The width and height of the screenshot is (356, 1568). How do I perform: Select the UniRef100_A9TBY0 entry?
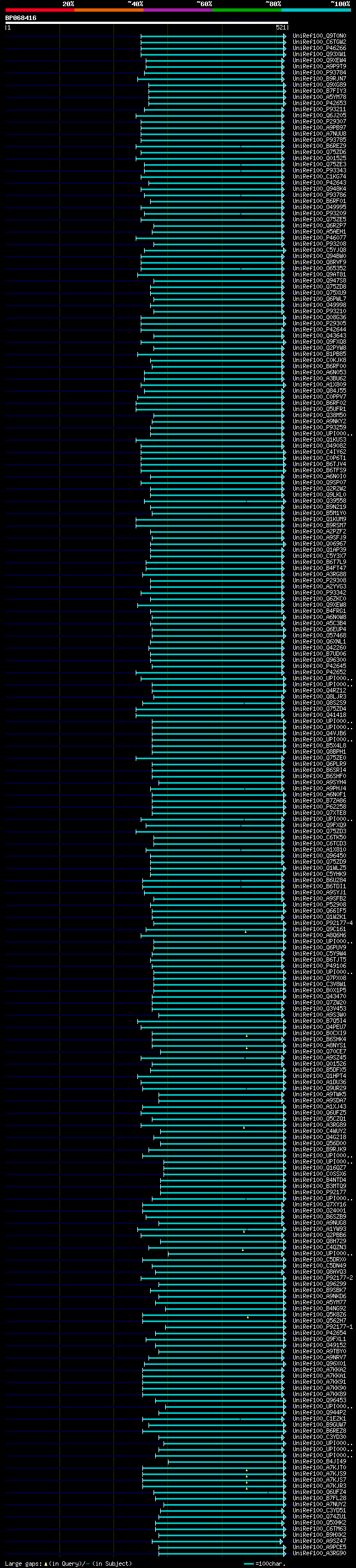[x=319, y=1351]
